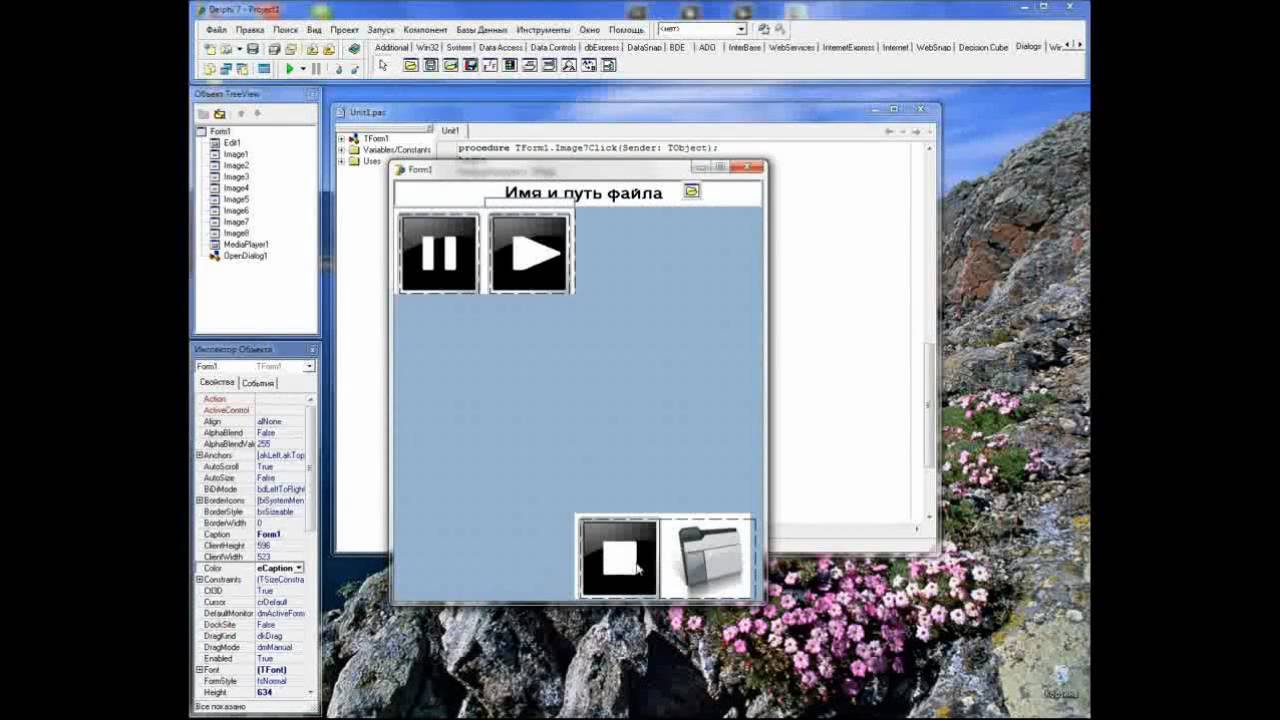1280x720 pixels.
Task: Expand the Constraints property
Action: pyautogui.click(x=199, y=579)
